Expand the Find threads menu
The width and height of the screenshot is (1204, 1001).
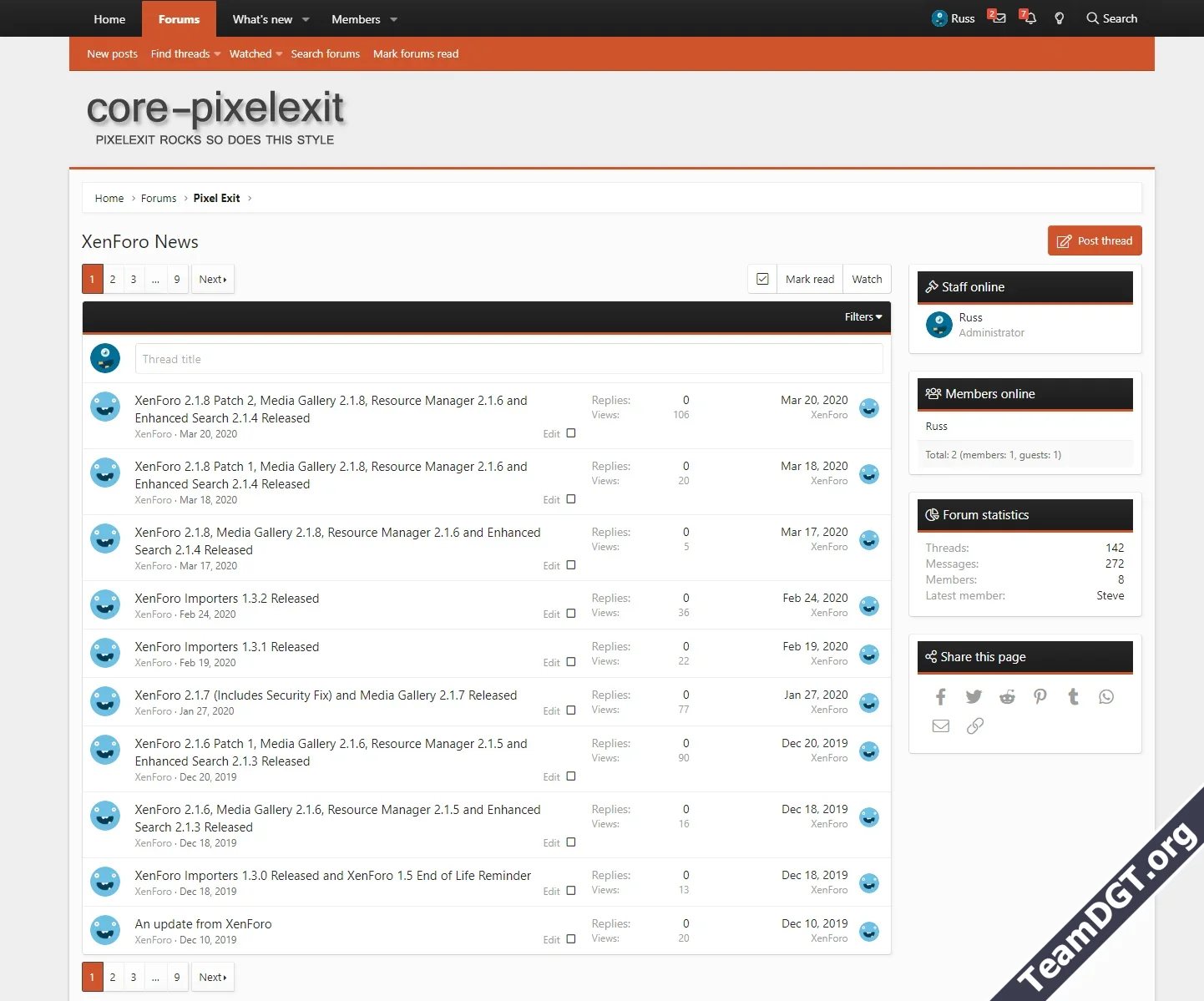coord(217,54)
